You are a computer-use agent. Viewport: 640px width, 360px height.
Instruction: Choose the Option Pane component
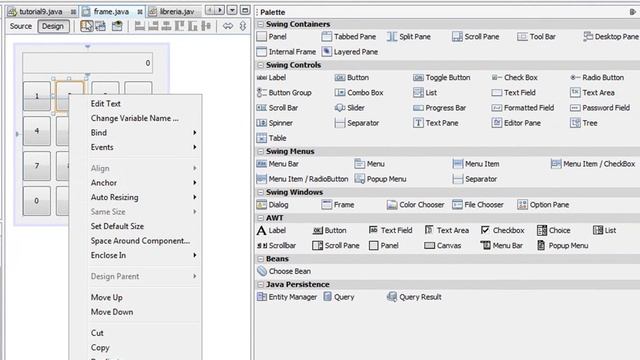543,204
